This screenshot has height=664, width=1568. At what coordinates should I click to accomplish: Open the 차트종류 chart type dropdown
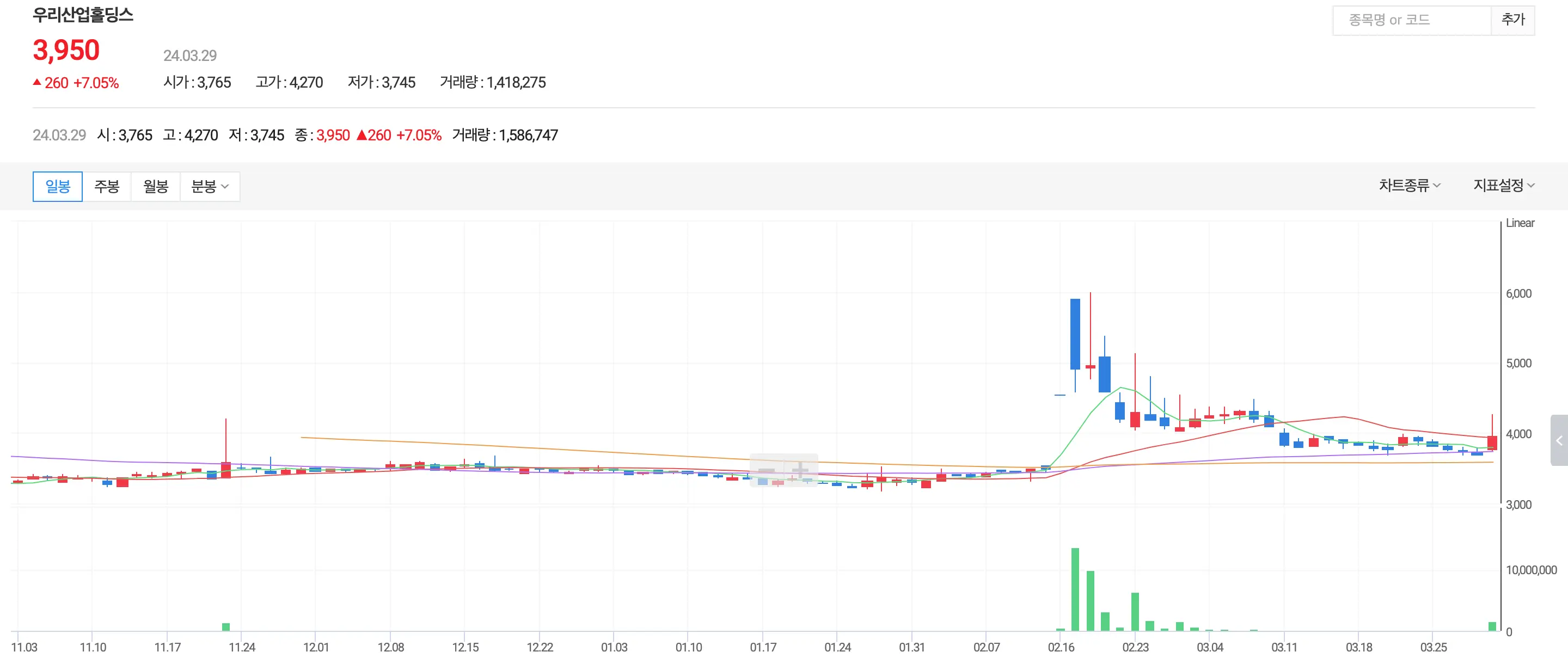point(1409,185)
